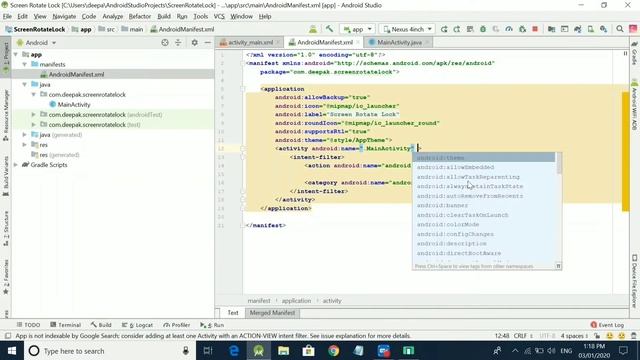Click the Run with Coverage icon

(496, 29)
